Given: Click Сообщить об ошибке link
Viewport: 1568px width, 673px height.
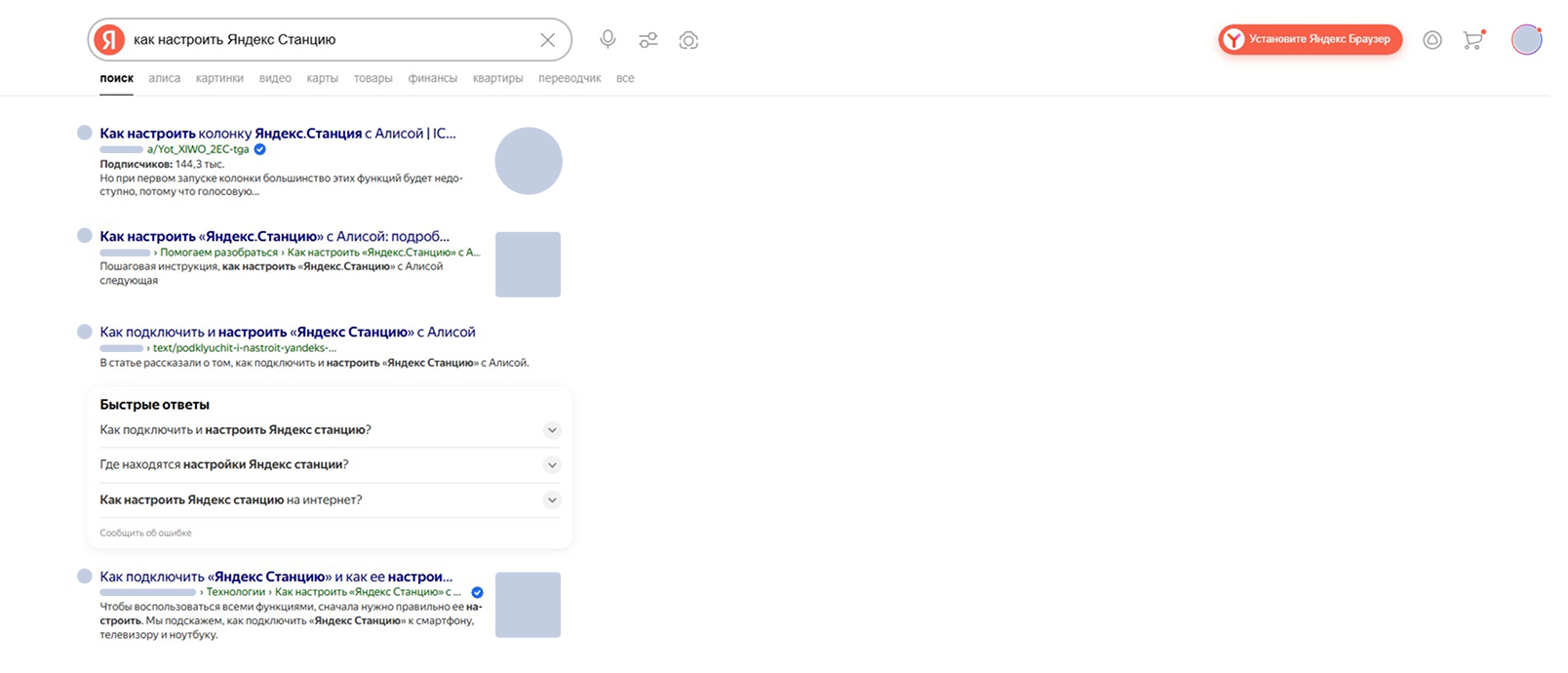Looking at the screenshot, I should click(x=145, y=533).
